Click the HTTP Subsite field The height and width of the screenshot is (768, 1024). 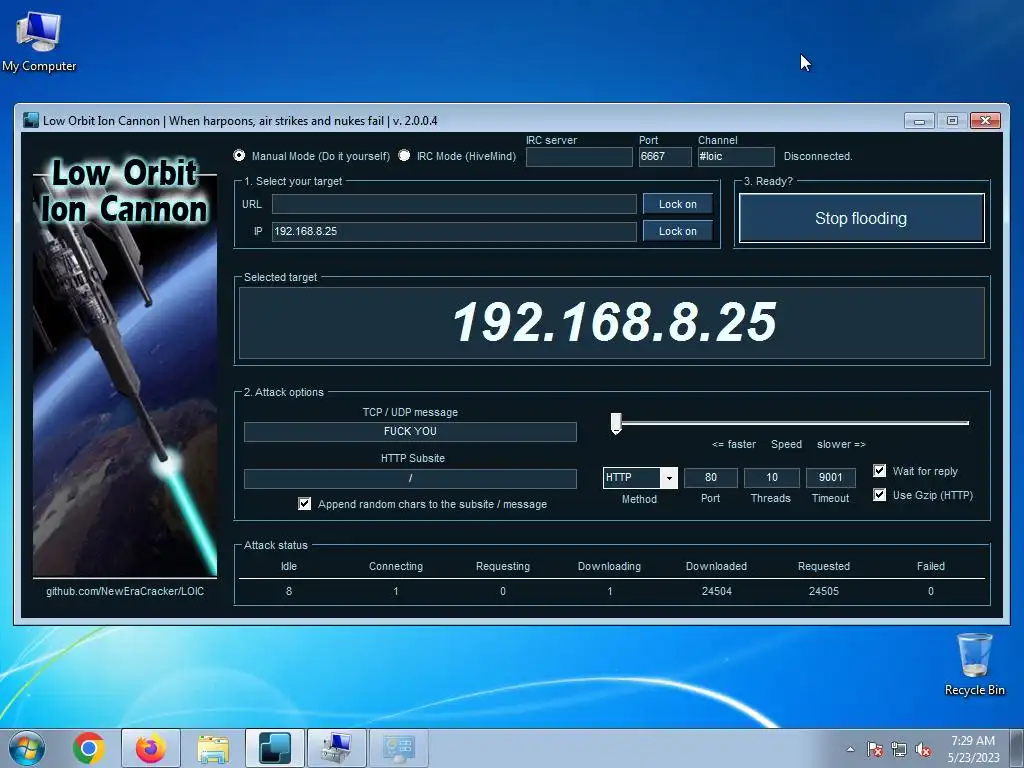pos(410,478)
